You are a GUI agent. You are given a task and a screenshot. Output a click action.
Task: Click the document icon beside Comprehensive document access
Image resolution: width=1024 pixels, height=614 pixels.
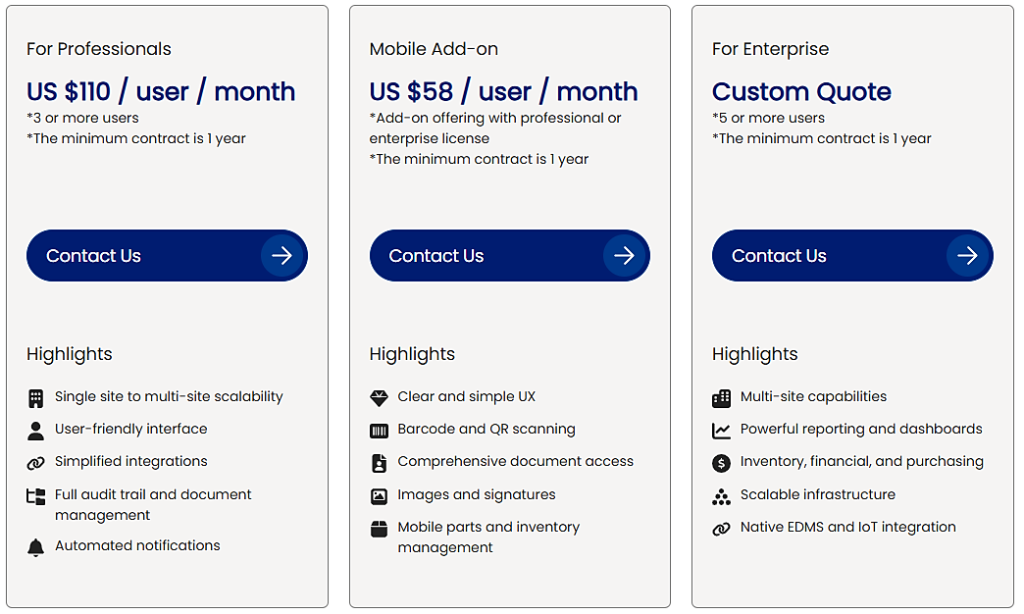379,462
